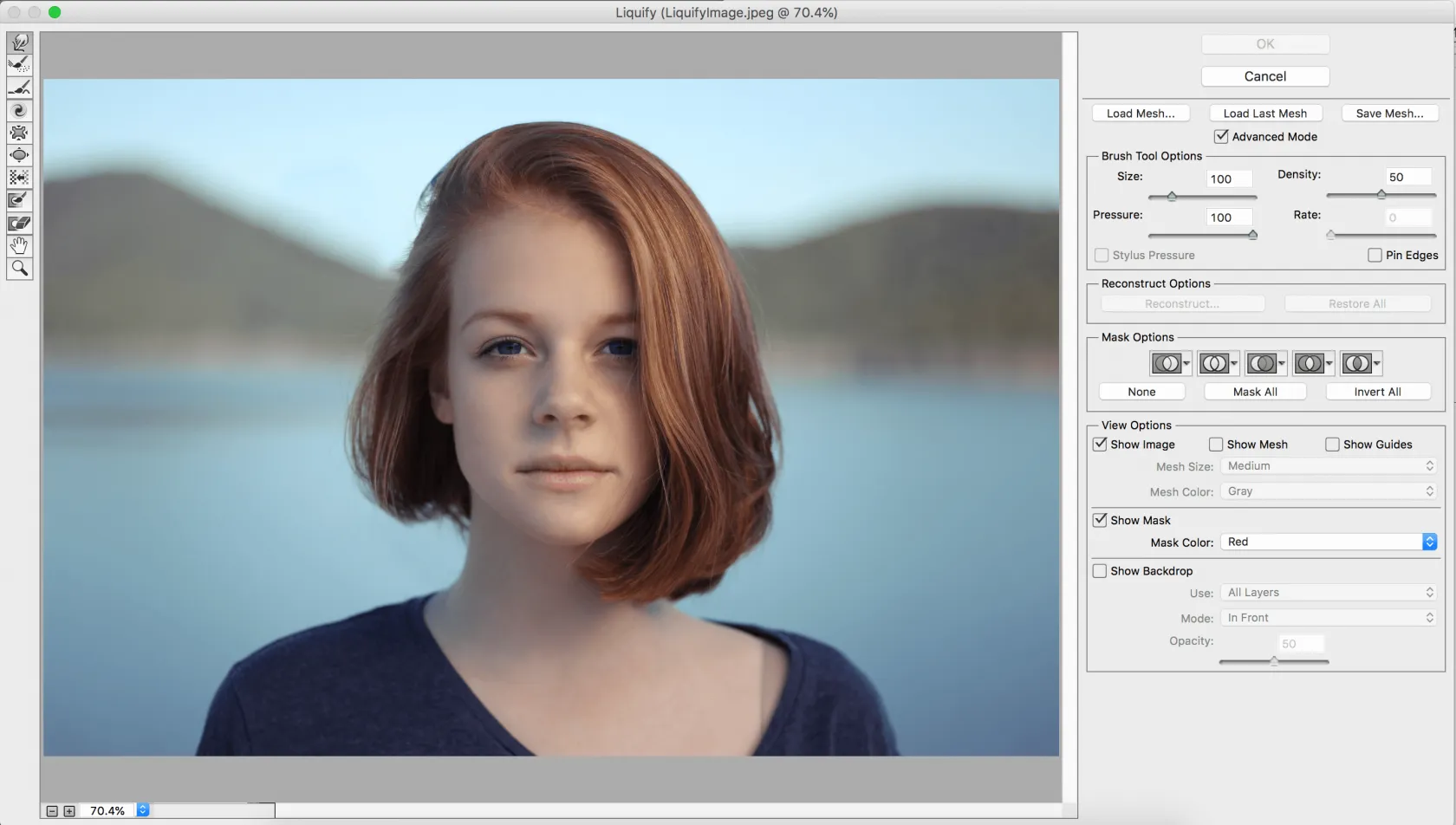Open the zoom percentage dropdown arrow
Viewport: 1456px width, 825px height.
tap(143, 810)
